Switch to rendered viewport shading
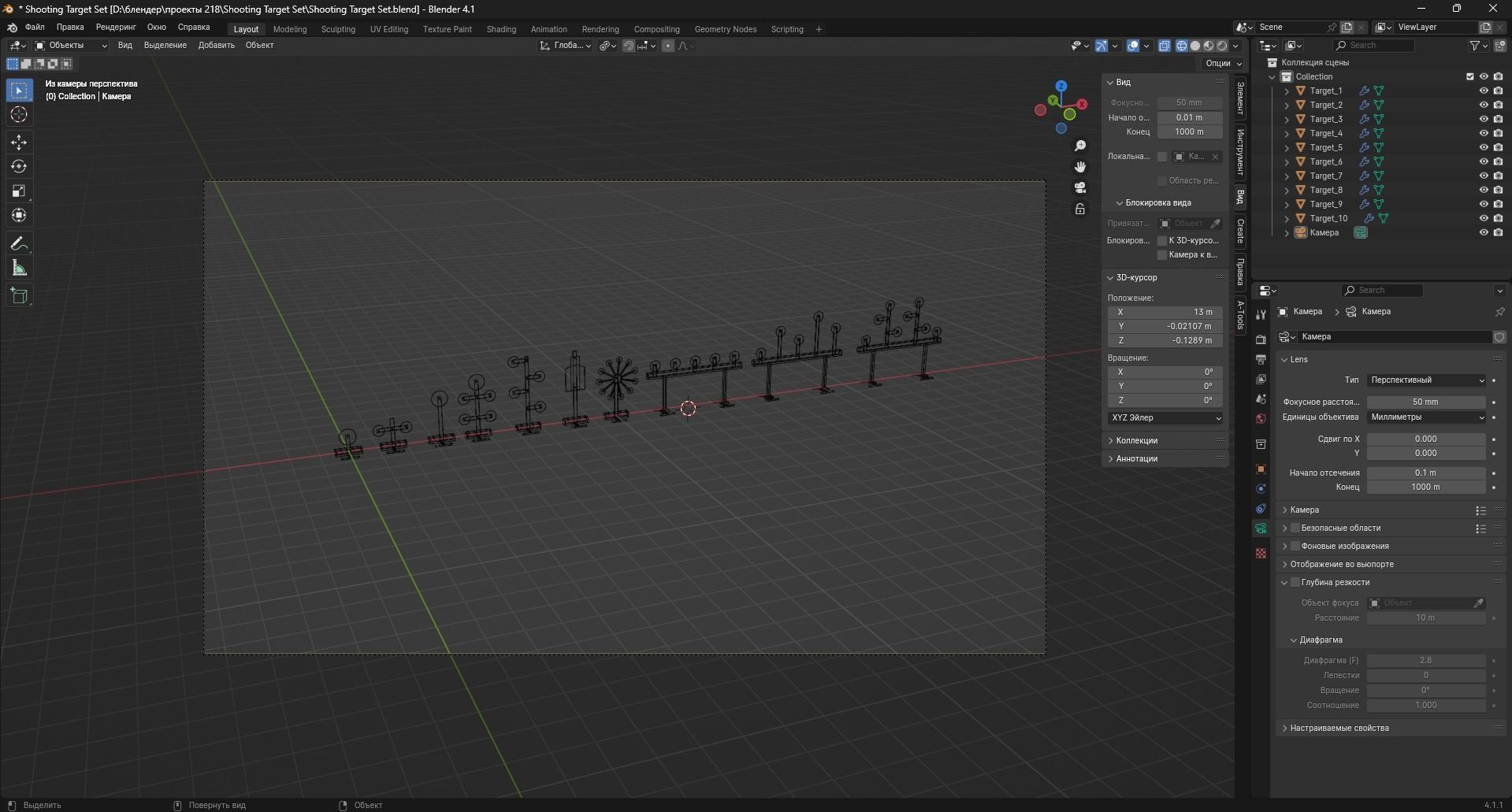Screen dimensions: 1512x812 click(x=1222, y=46)
